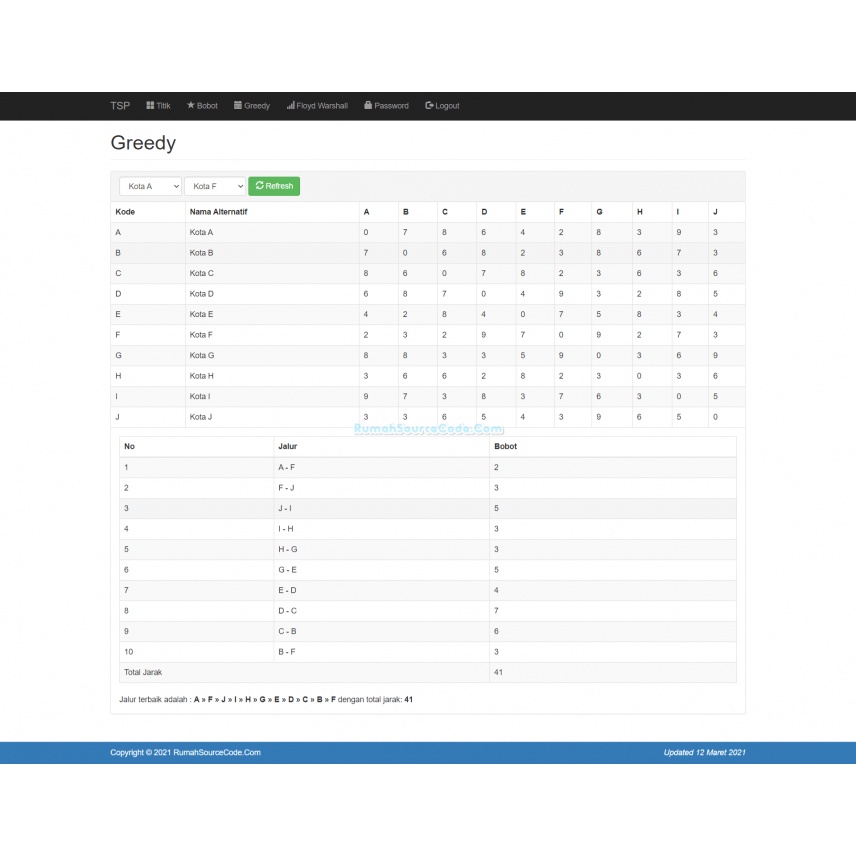Click the Floyd Warshall chart icon
856x856 pixels.
coord(290,105)
